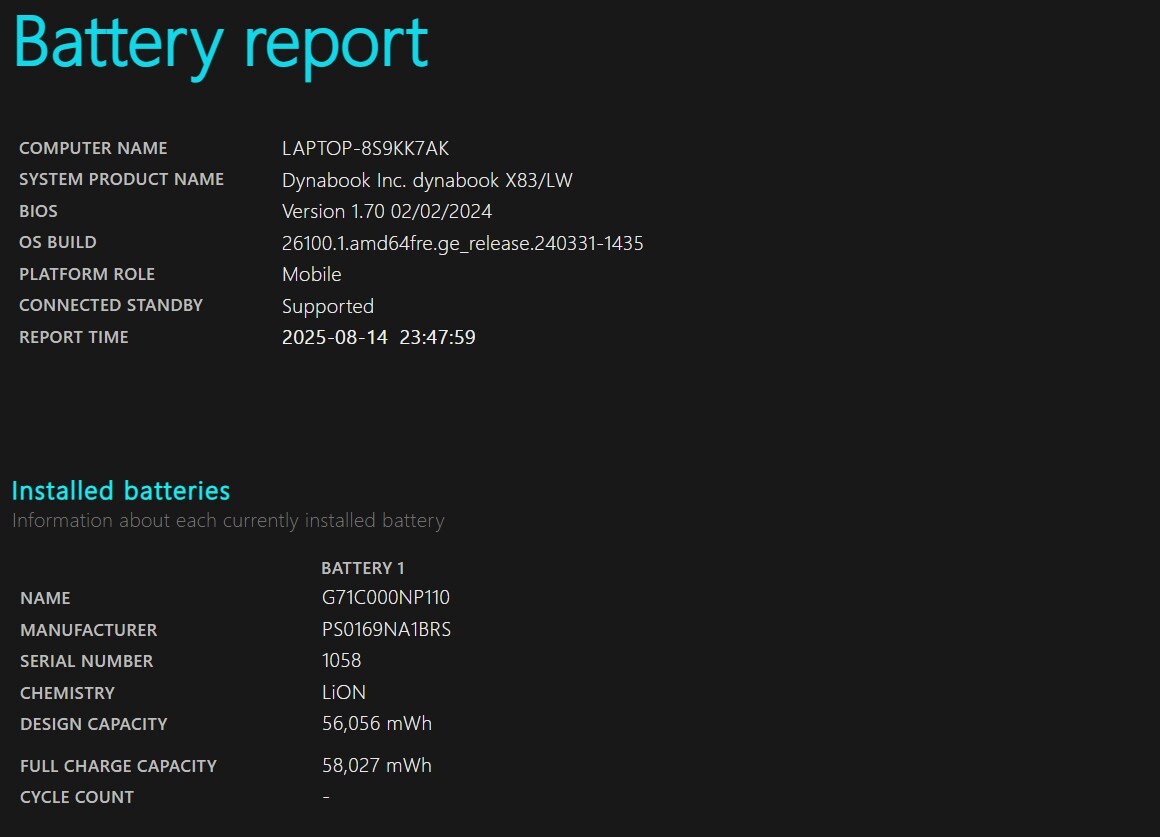Screen dimensions: 1160x837
Task: Select the battery name G71C000NP110
Action: (x=385, y=598)
